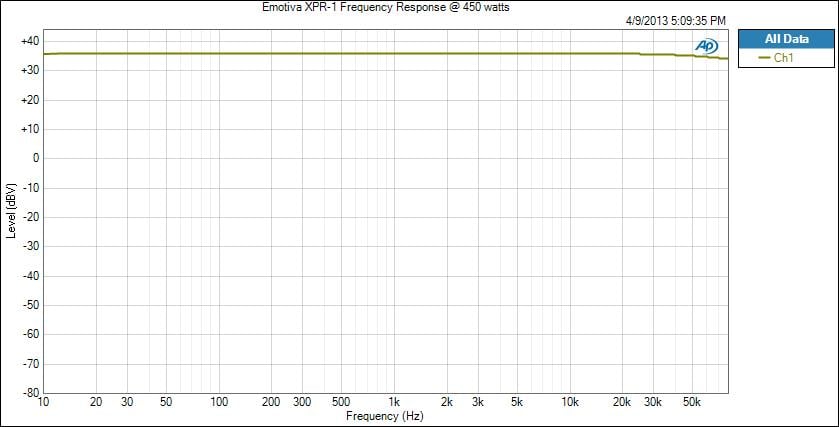Image resolution: width=839 pixels, height=427 pixels.
Task: Select the Frequency (Hz) horizontal axis label
Action: [385, 414]
